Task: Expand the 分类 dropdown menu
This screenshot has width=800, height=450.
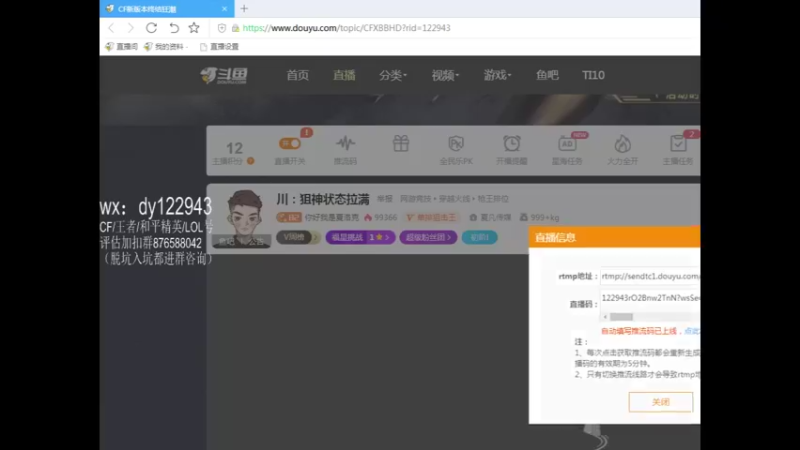Action: [393, 76]
